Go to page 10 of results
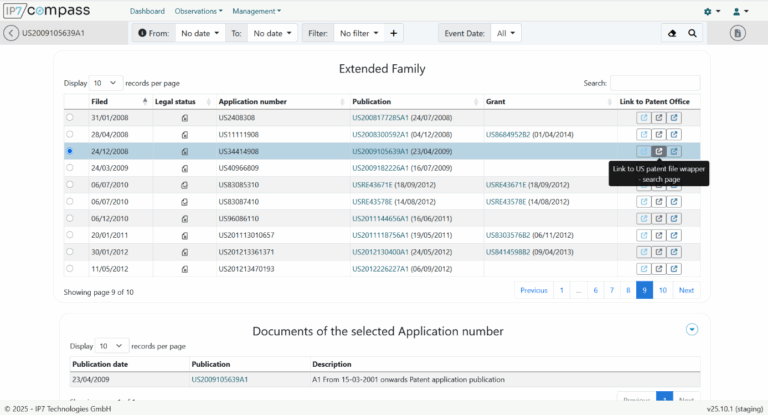Image resolution: width=768 pixels, height=415 pixels. (662, 290)
